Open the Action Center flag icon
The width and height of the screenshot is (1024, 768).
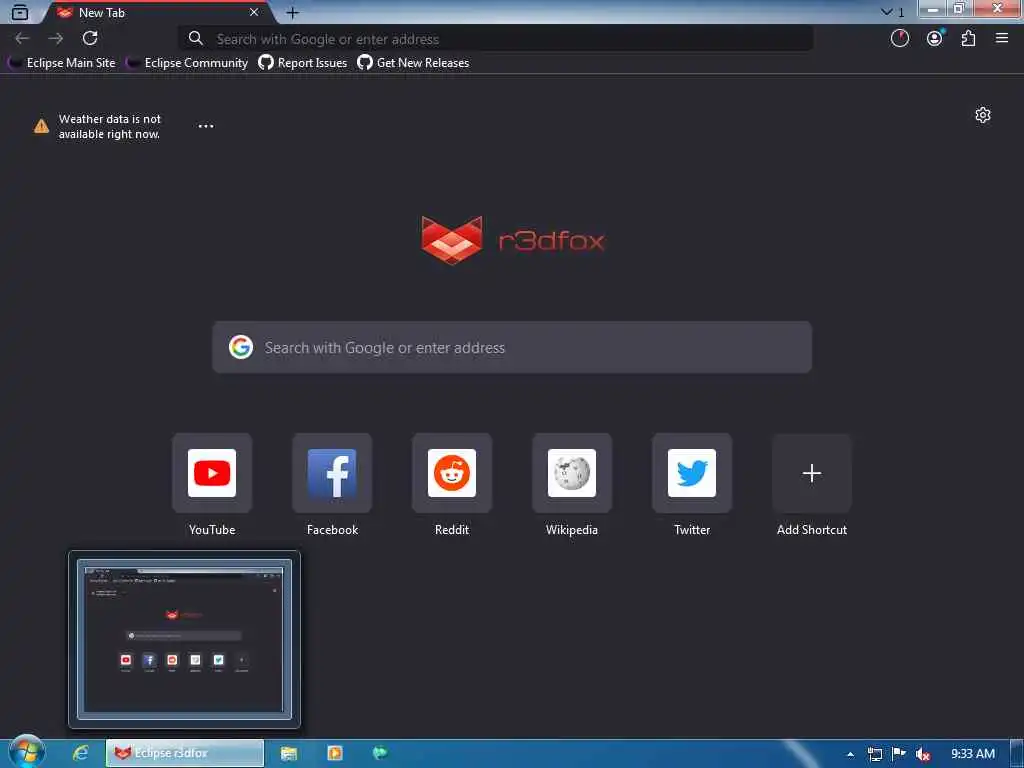coord(899,754)
